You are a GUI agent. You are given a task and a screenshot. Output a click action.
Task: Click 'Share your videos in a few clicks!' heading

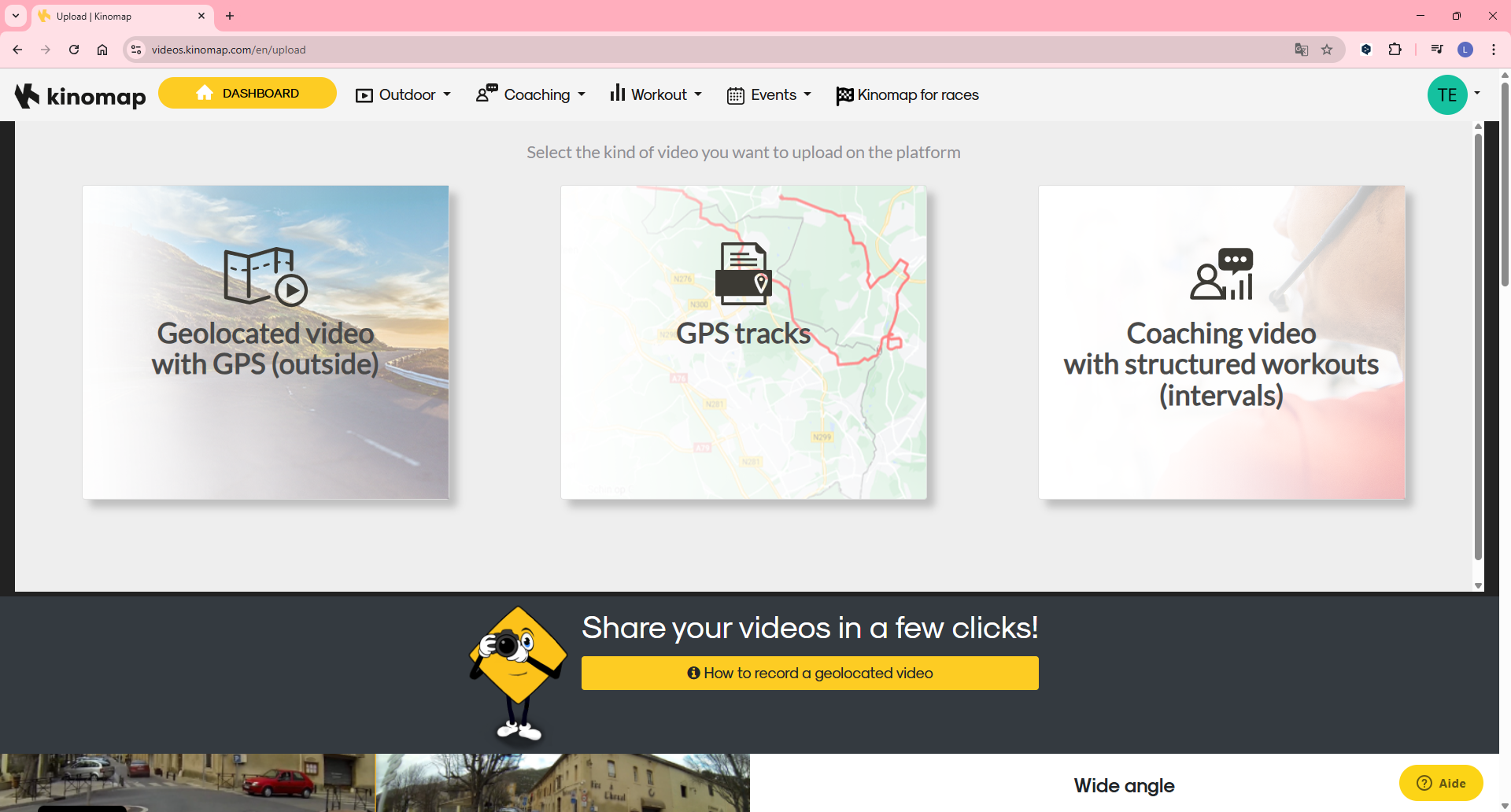click(x=810, y=628)
